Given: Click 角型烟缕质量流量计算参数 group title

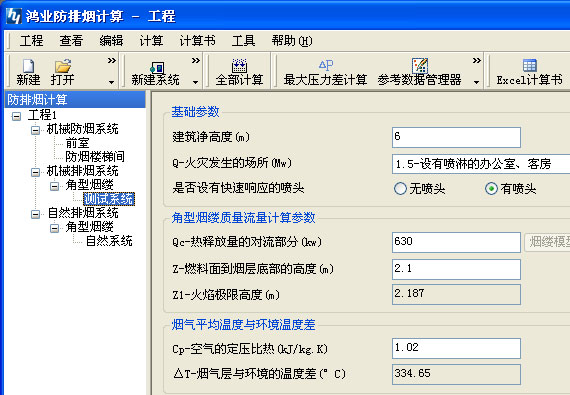Looking at the screenshot, I should pos(243,218).
